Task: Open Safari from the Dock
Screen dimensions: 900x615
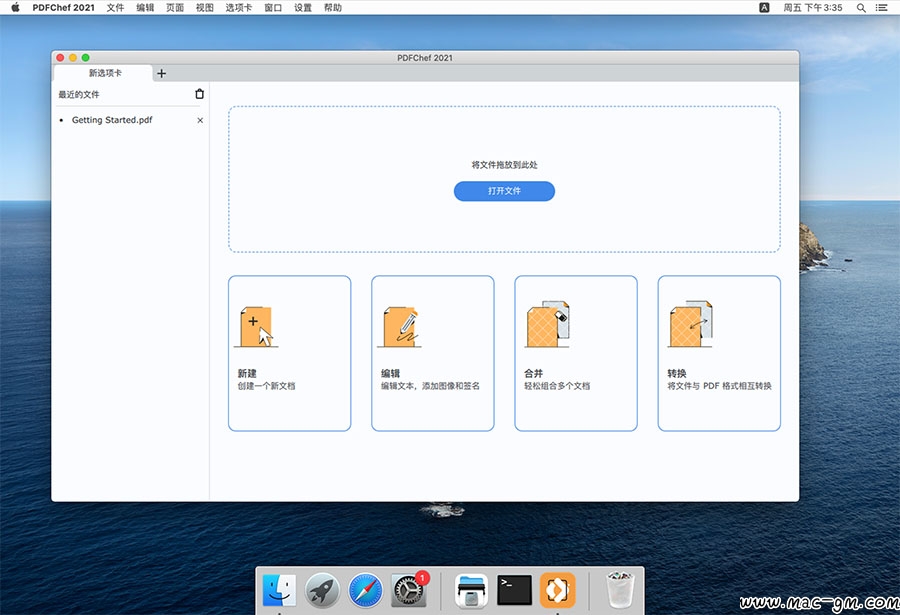Action: pyautogui.click(x=365, y=590)
